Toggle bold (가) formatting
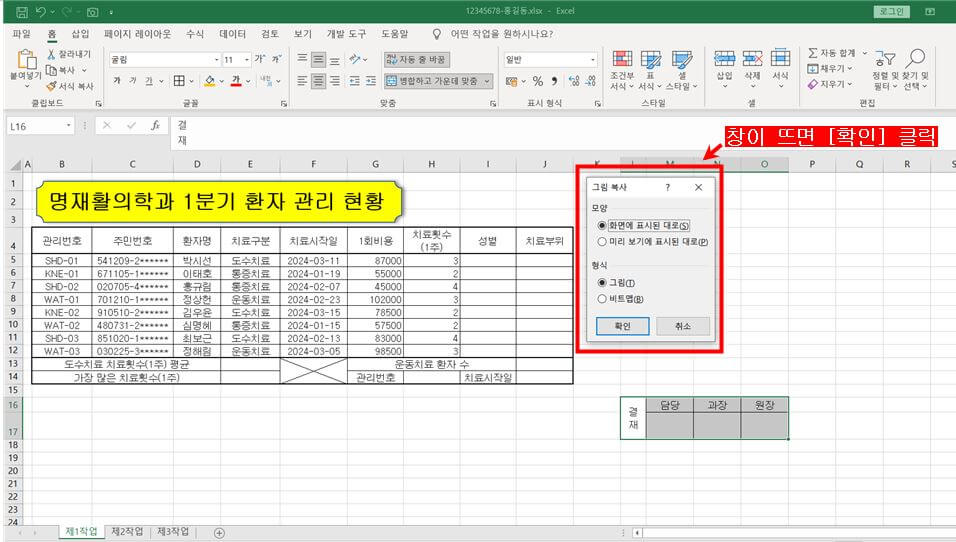Screen dimensions: 956x542 [x=117, y=80]
